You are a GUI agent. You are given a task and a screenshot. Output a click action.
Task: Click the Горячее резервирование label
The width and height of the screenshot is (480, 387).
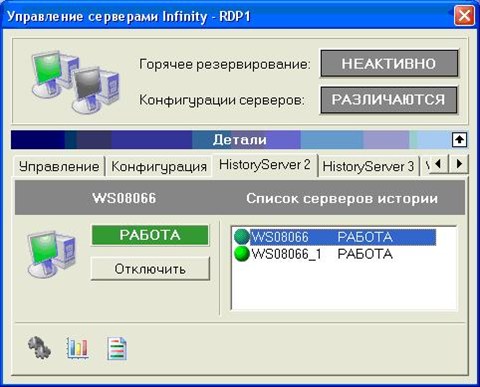(225, 64)
